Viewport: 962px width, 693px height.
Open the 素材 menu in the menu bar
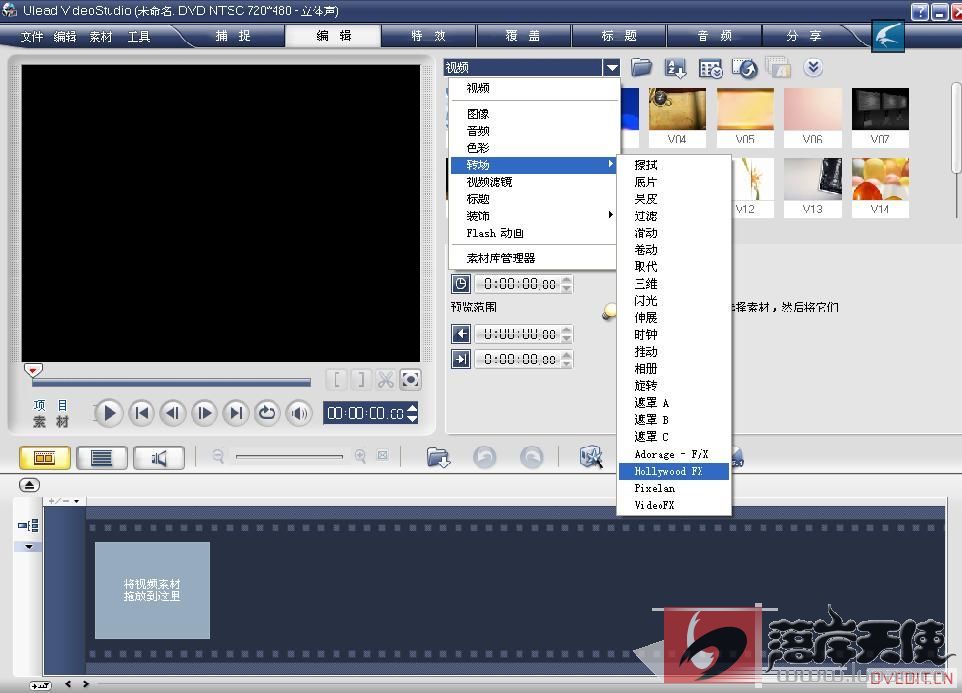101,37
